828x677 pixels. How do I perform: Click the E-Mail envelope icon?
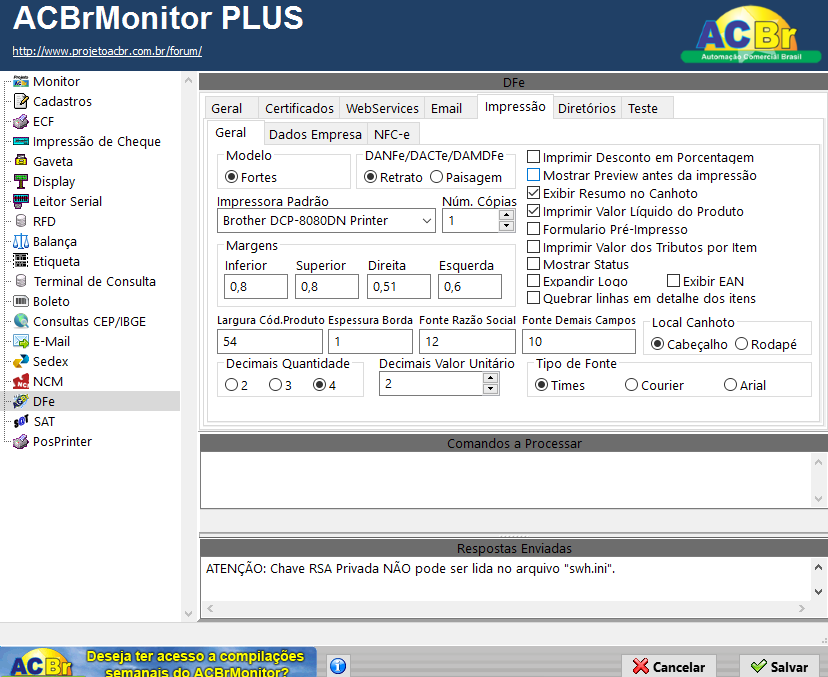(x=21, y=341)
